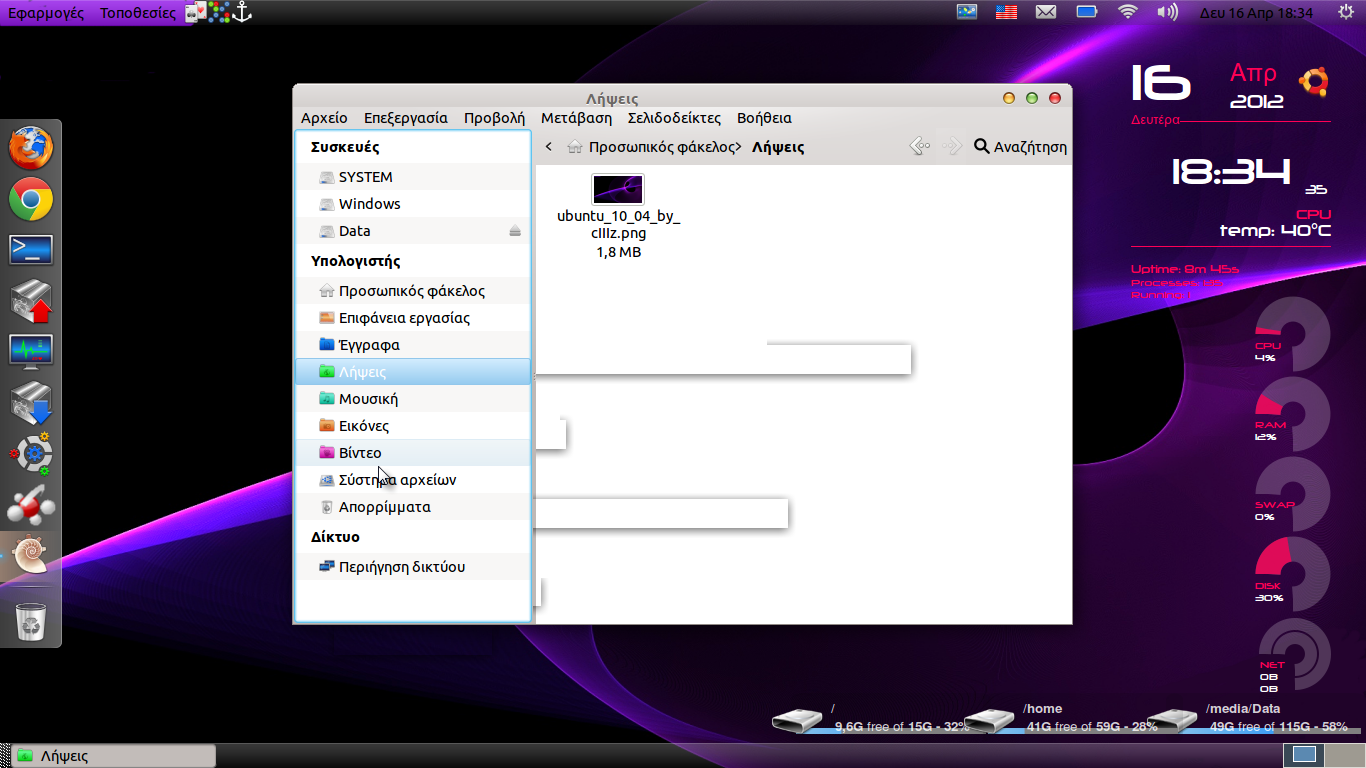Open Περιήγηση δικτύου in sidebar
Screen dimensions: 1366x768
coord(401,567)
